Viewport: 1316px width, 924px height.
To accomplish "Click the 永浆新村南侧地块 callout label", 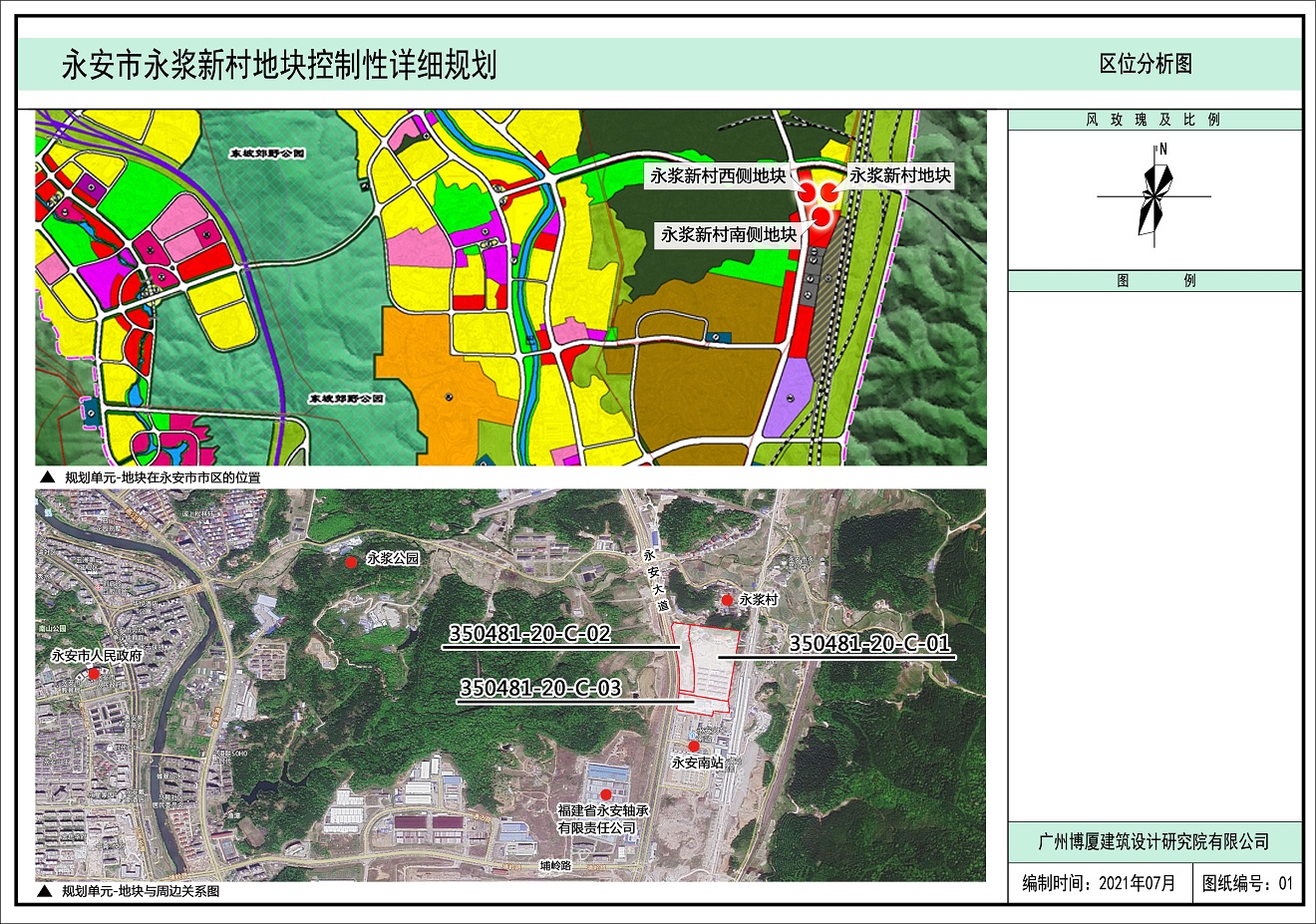I will coord(728,234).
